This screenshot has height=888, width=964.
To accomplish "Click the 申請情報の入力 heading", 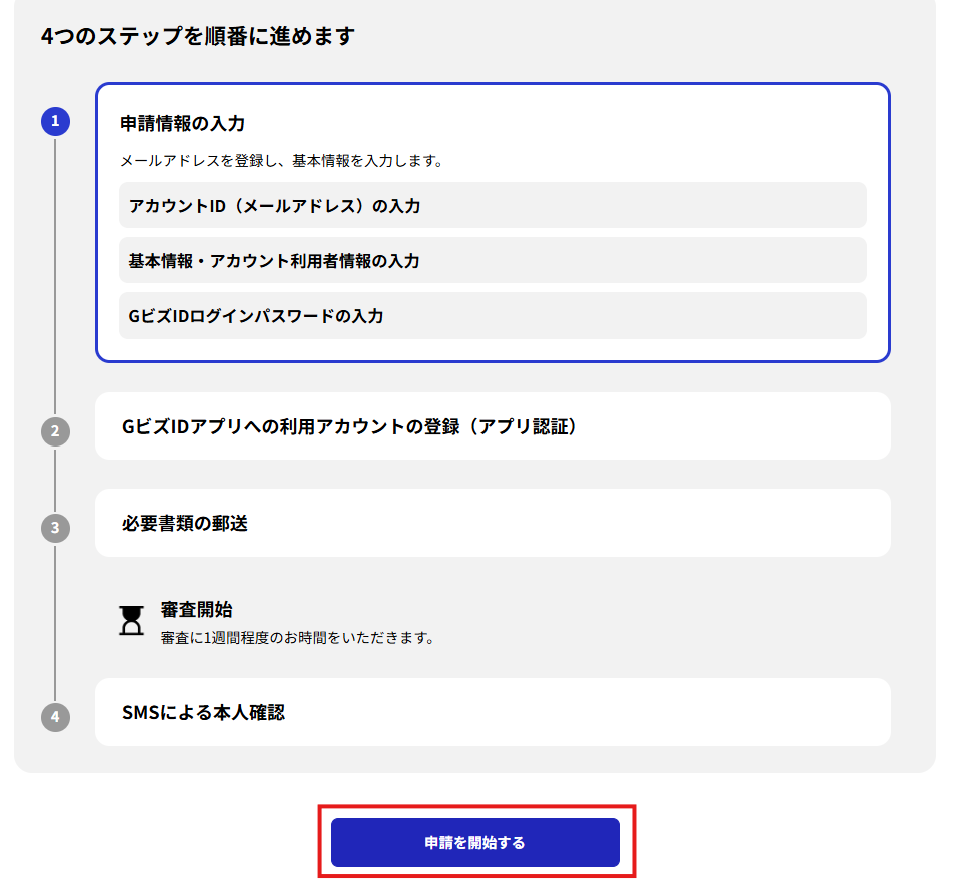I will (183, 124).
